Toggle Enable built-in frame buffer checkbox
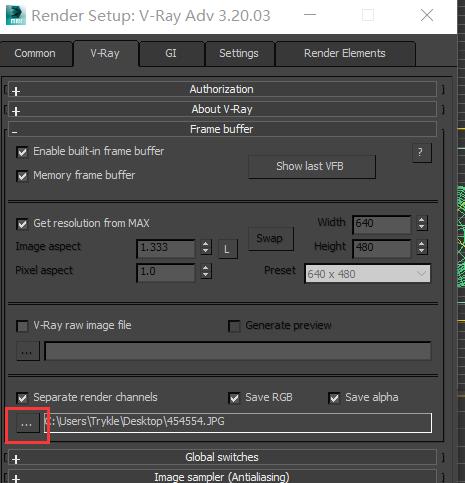Viewport: 465px width, 483px height. 22,152
